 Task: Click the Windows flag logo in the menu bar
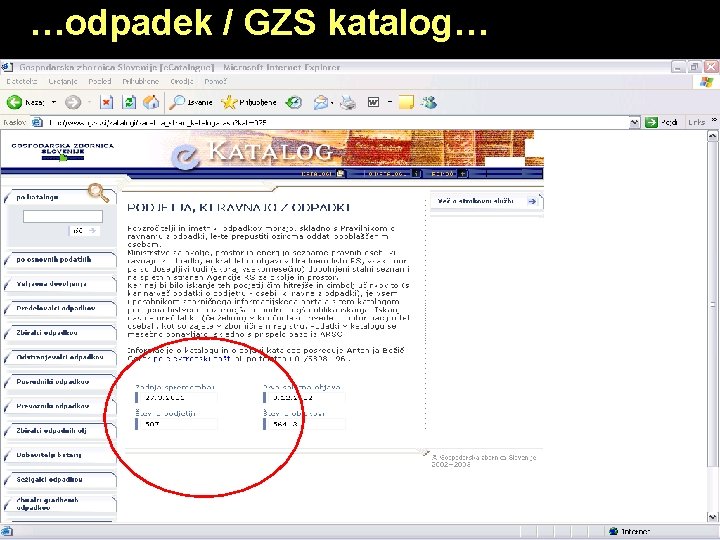pyautogui.click(x=707, y=82)
